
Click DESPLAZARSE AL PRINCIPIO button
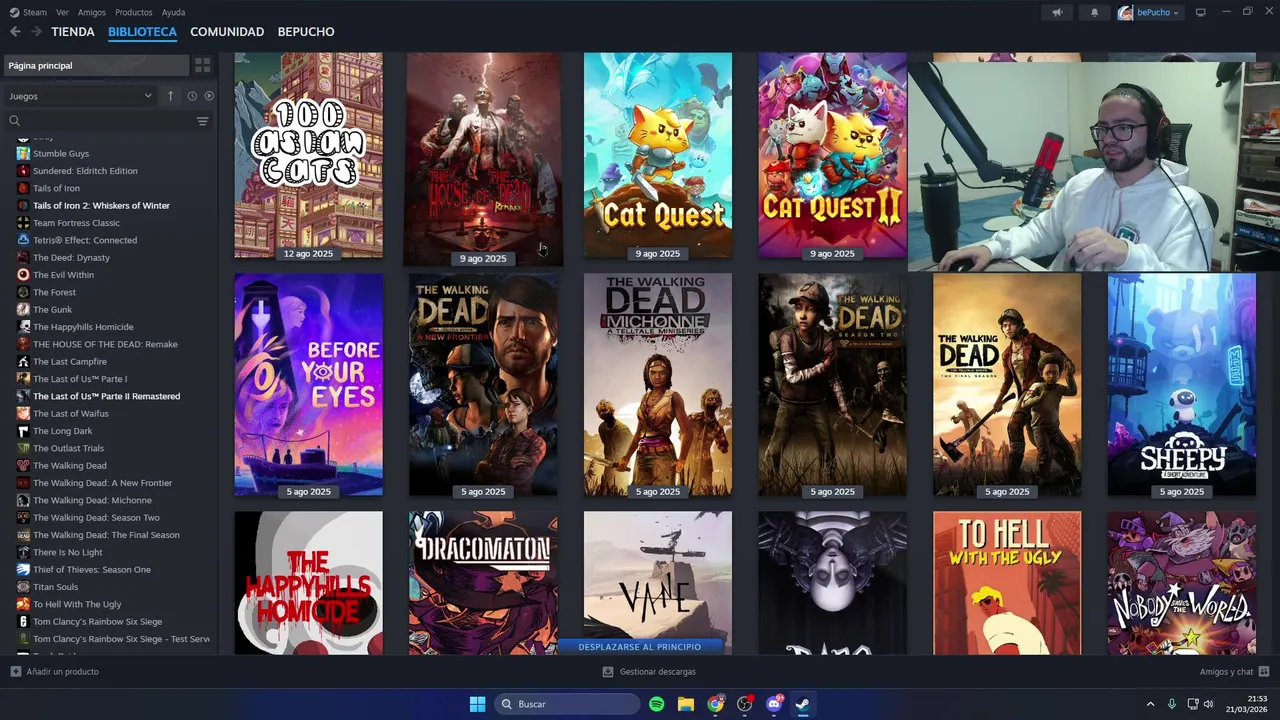640,647
